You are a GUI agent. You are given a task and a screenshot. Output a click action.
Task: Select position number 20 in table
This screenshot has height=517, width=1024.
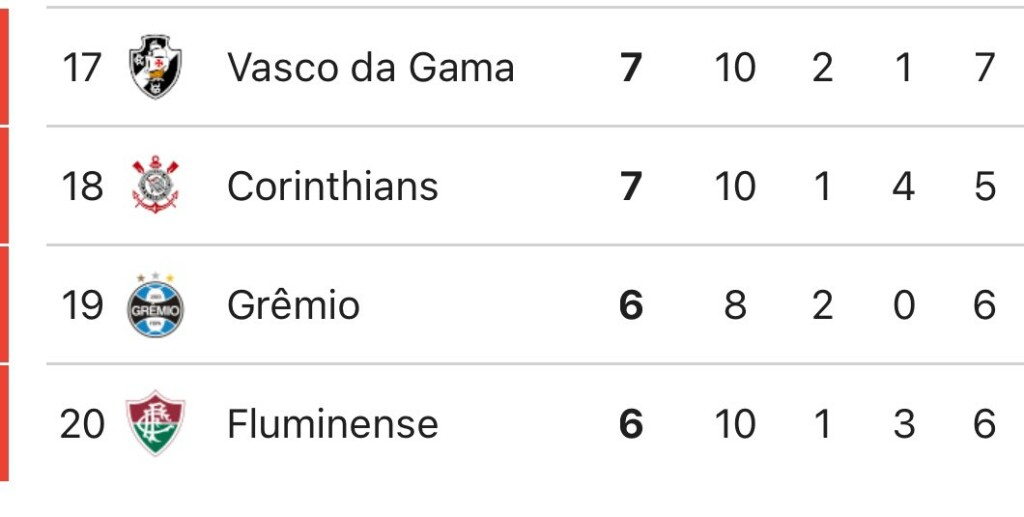[x=82, y=424]
